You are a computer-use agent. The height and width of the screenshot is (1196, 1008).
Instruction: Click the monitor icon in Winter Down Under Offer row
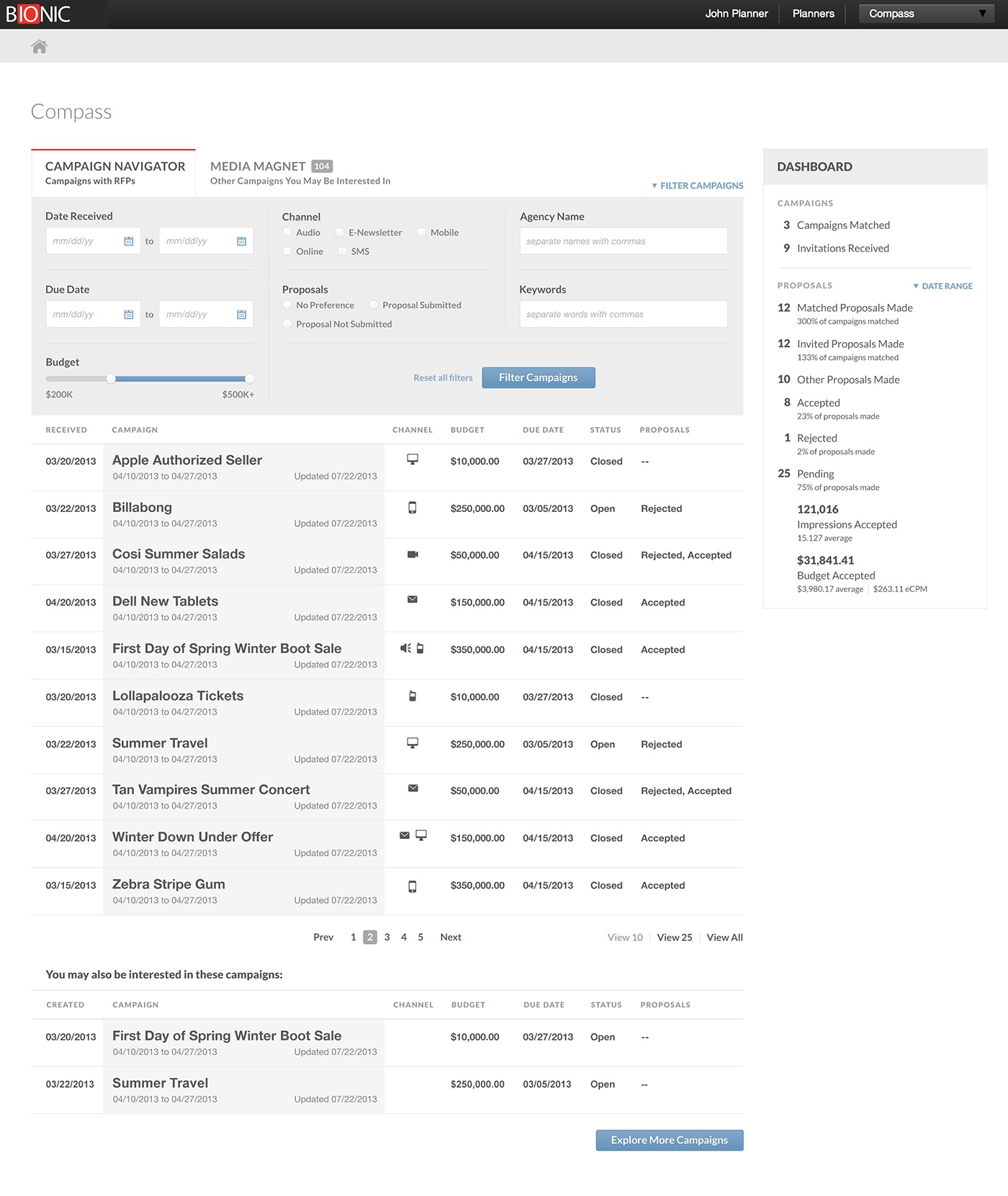point(421,835)
